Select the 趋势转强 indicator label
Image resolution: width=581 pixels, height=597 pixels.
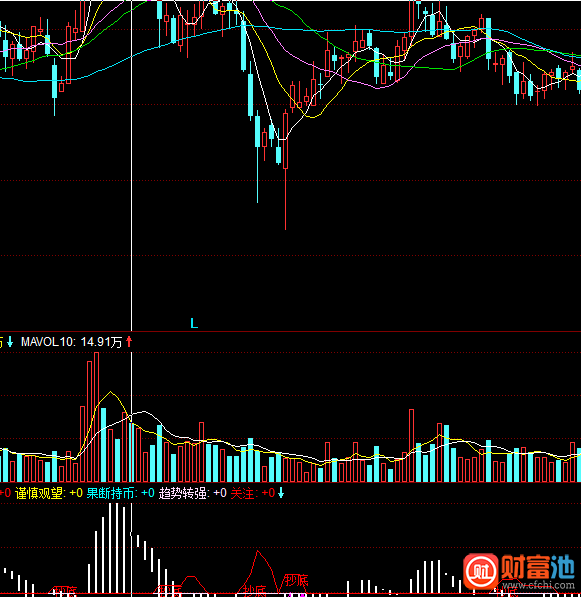tap(184, 493)
